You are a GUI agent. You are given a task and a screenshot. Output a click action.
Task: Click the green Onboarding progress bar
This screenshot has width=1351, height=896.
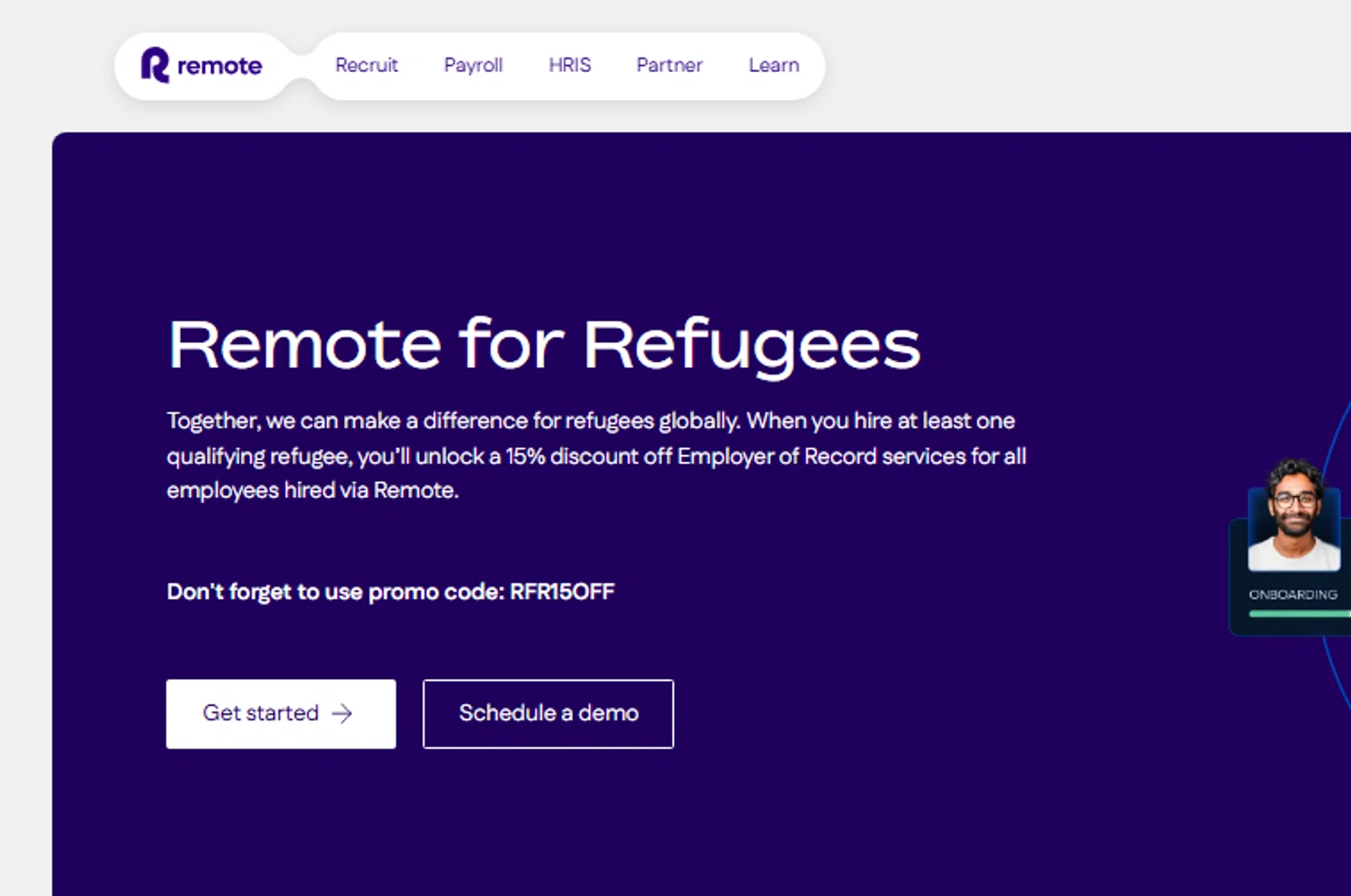[1300, 614]
